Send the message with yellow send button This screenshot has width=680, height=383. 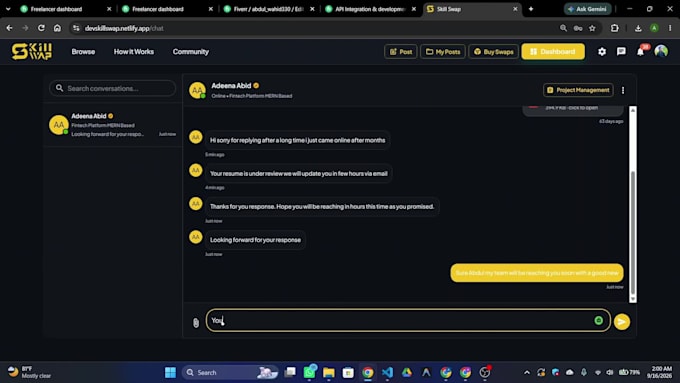coord(621,322)
